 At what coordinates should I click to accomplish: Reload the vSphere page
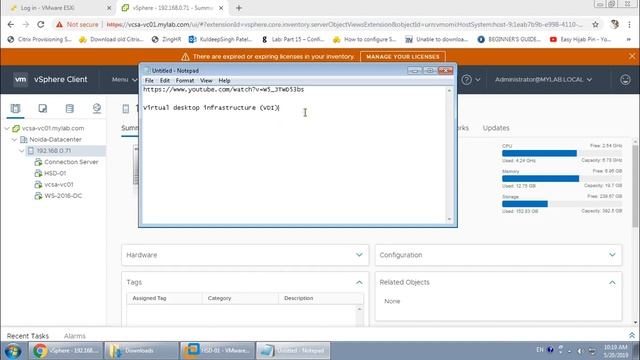pyautogui.click(x=41, y=24)
